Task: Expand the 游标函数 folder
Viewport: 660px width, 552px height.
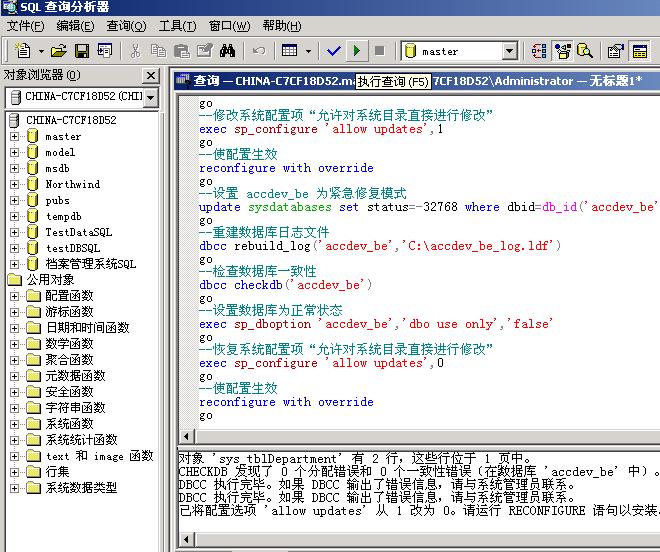Action: tap(14, 312)
